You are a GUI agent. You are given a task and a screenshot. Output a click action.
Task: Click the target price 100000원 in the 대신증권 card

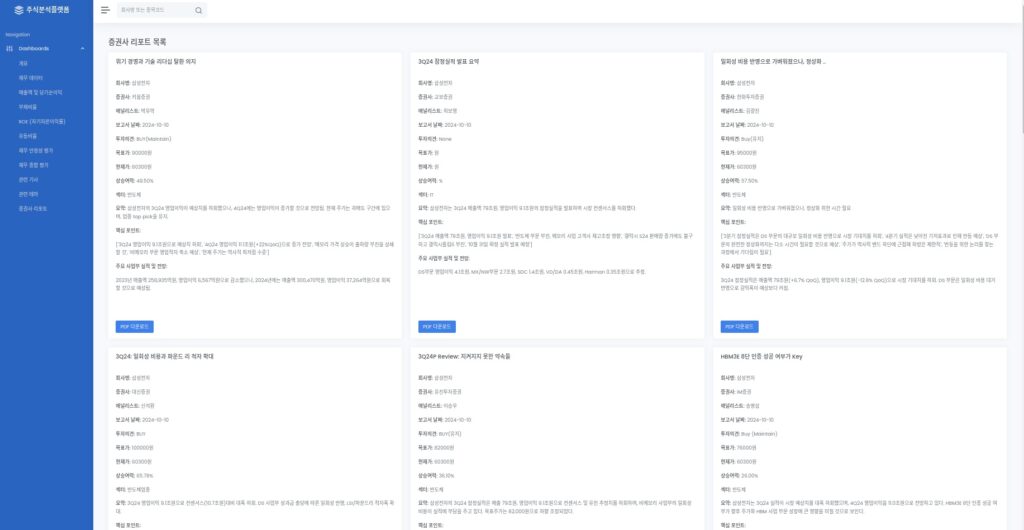point(143,448)
